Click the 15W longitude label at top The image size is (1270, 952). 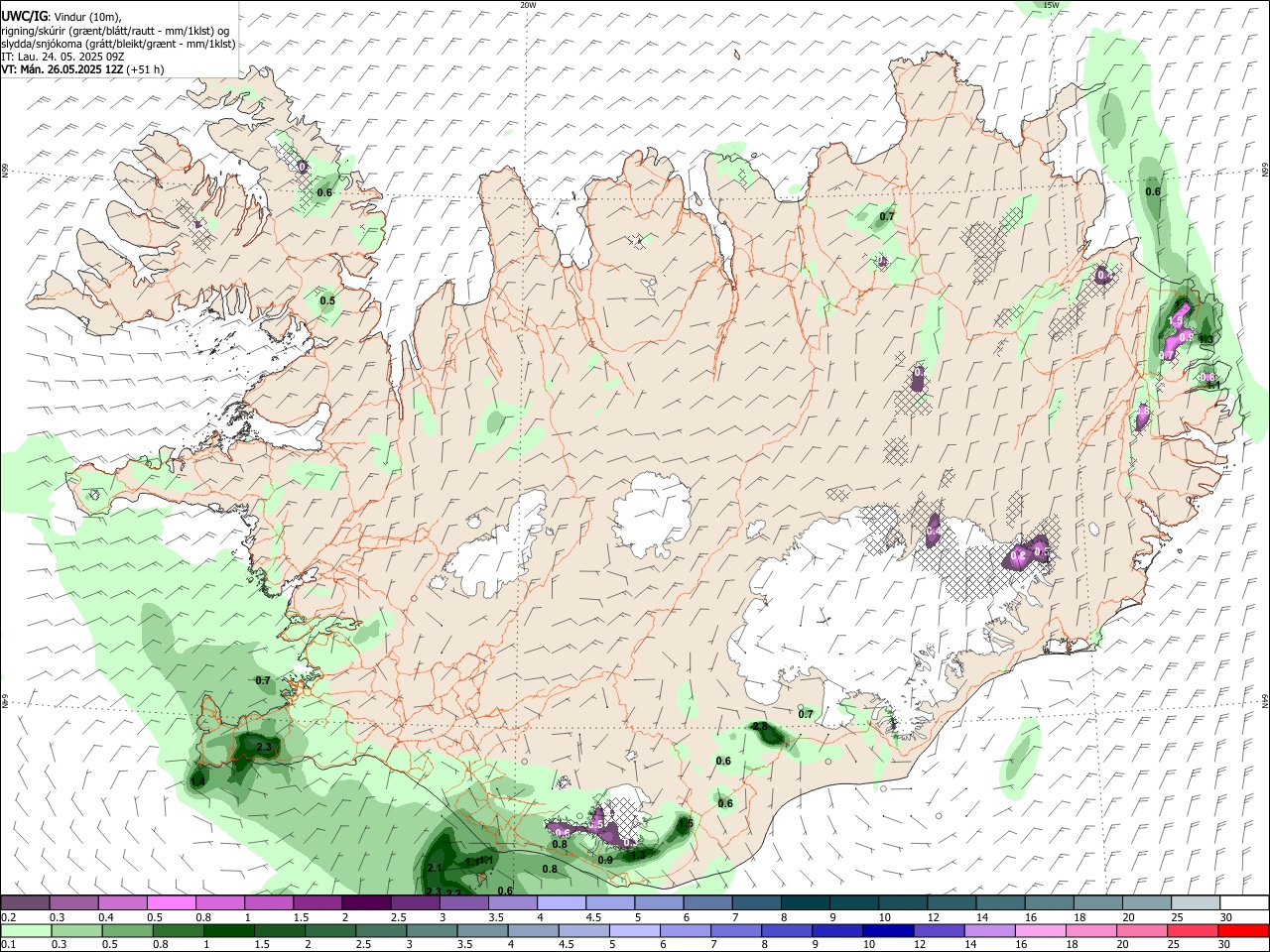[1051, 5]
